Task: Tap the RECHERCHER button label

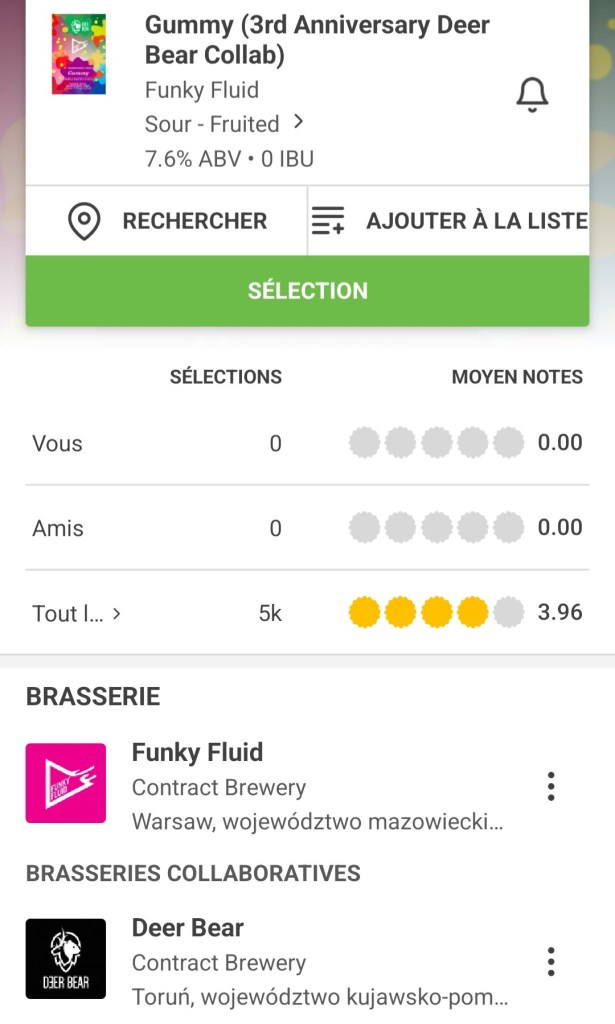Action: [x=194, y=221]
